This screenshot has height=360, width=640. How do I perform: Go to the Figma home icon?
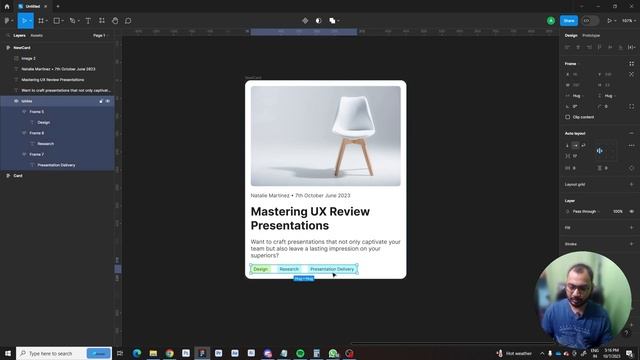coord(7,6)
